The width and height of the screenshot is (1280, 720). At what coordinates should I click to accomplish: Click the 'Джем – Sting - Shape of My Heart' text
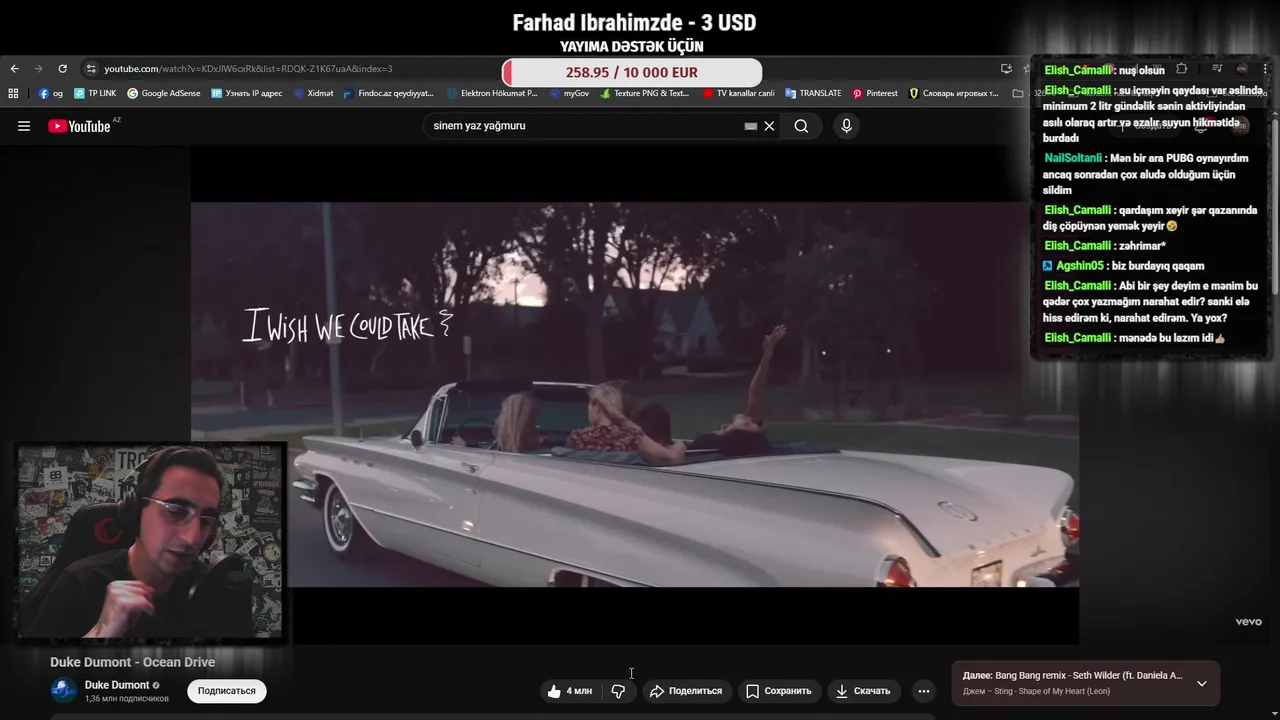pyautogui.click(x=1036, y=691)
